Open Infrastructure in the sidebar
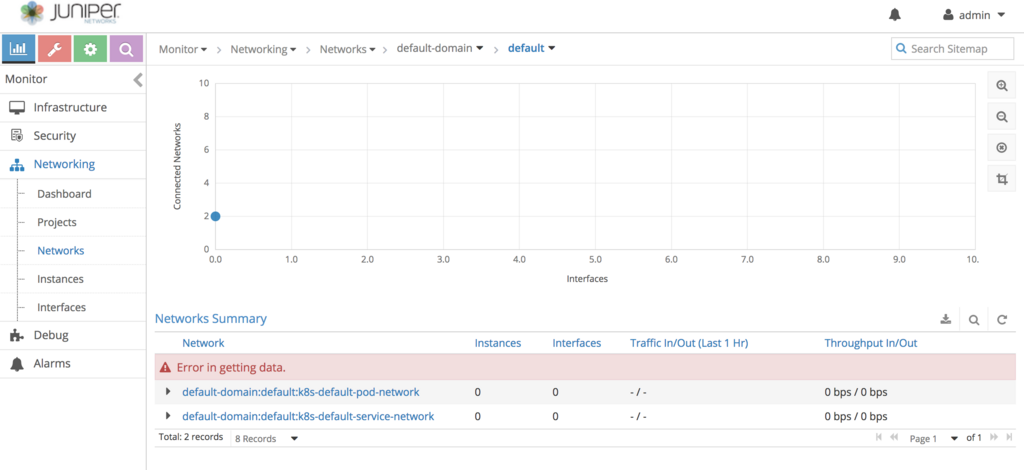This screenshot has height=470, width=1024. click(72, 108)
